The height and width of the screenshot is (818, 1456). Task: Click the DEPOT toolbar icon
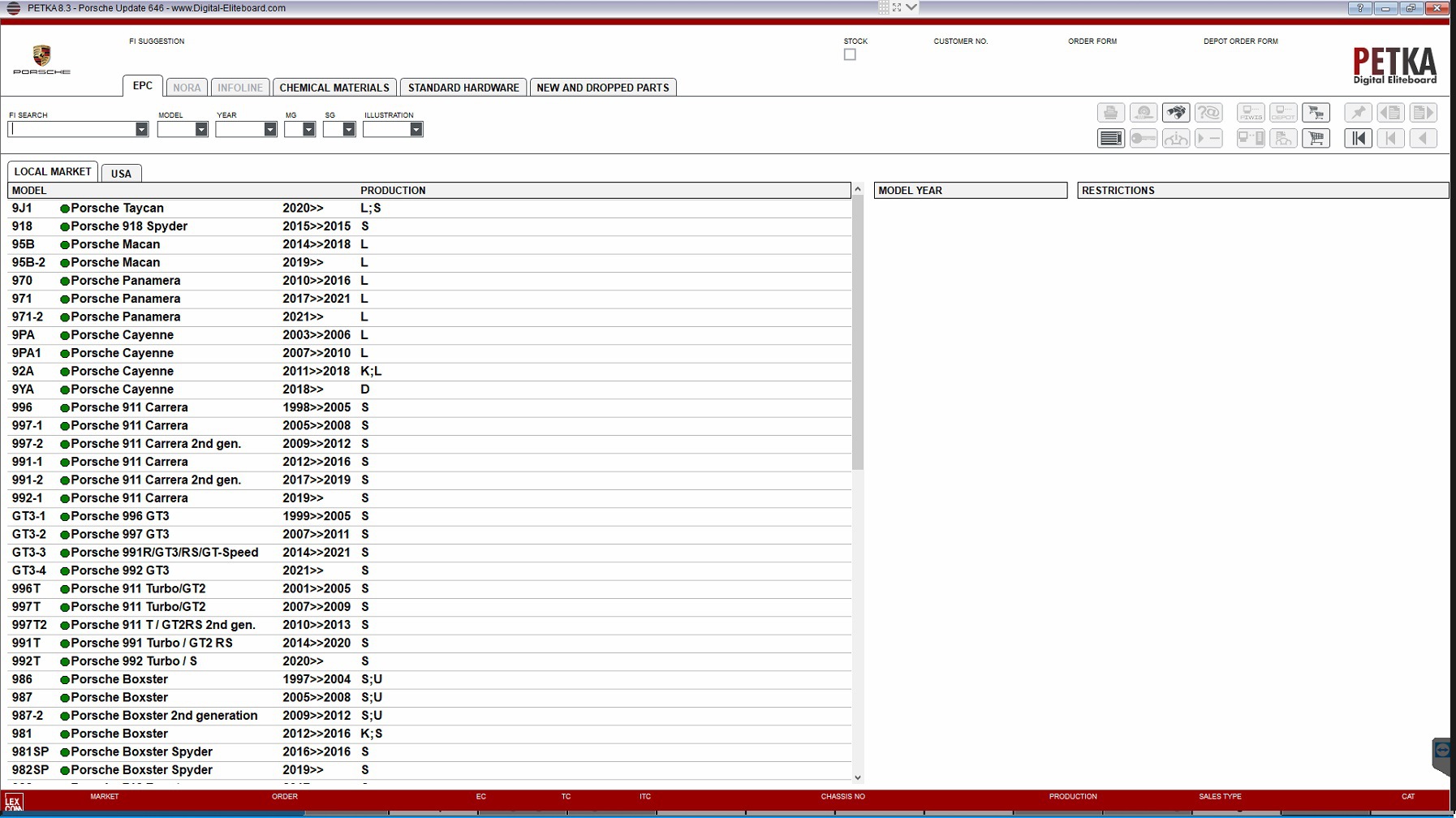(1283, 113)
